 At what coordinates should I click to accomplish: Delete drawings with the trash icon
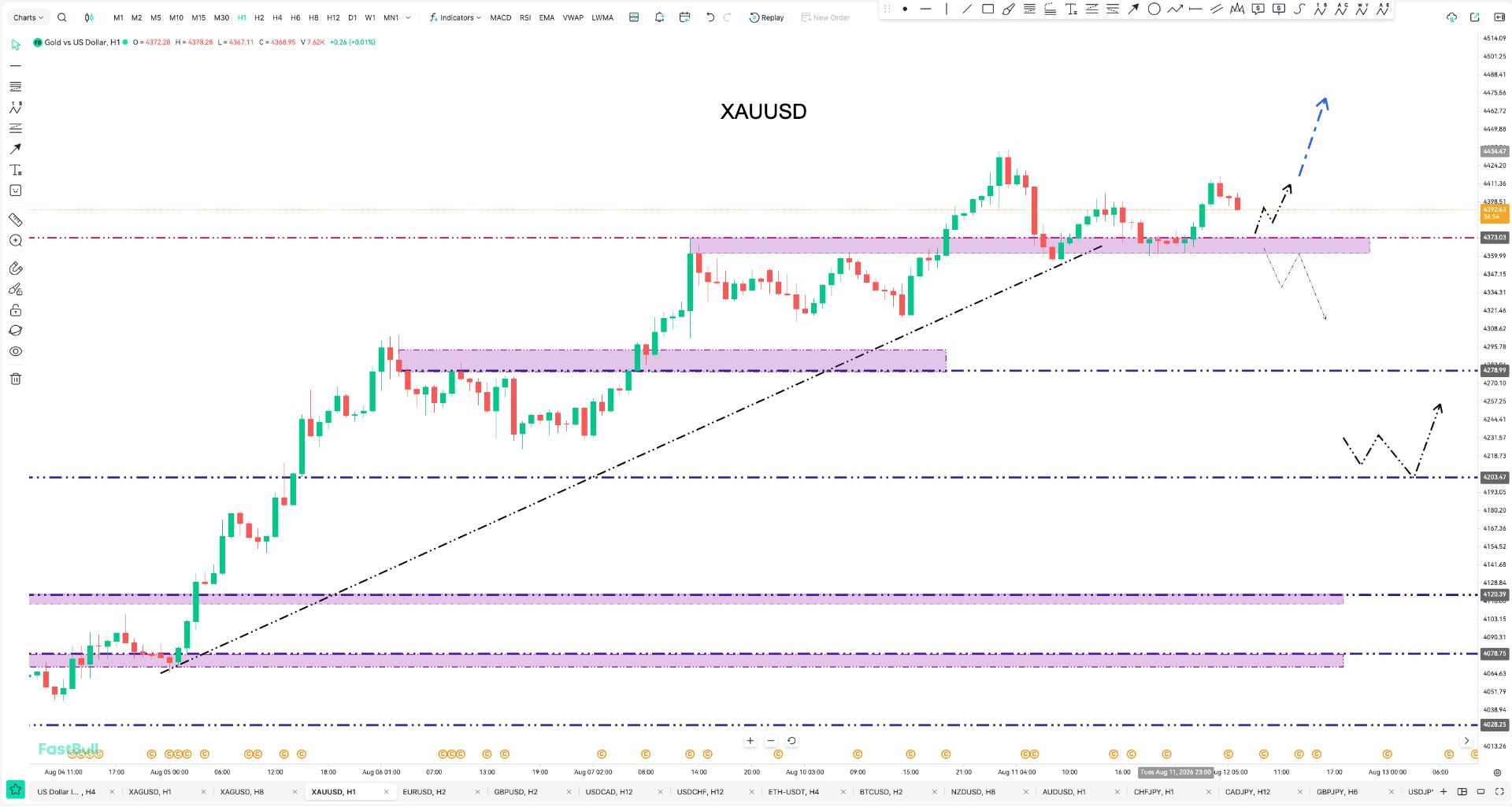tap(16, 379)
